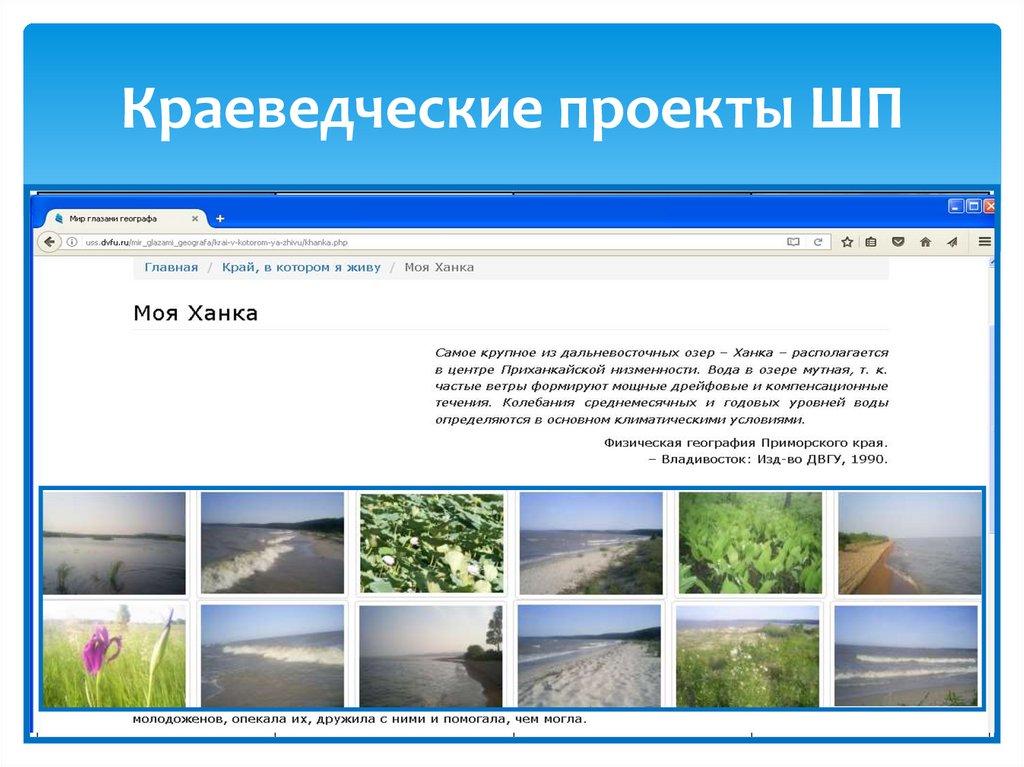Close the 'Мир глазами географа' tab
Image resolution: width=1024 pixels, height=767 pixels.
tap(195, 218)
